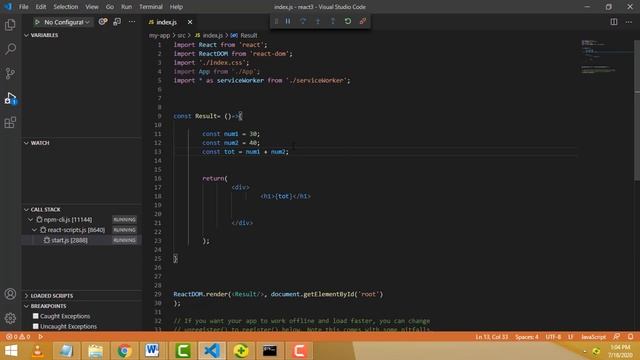Open notifications bell in status bar
640x360 pixels.
click(x=631, y=337)
